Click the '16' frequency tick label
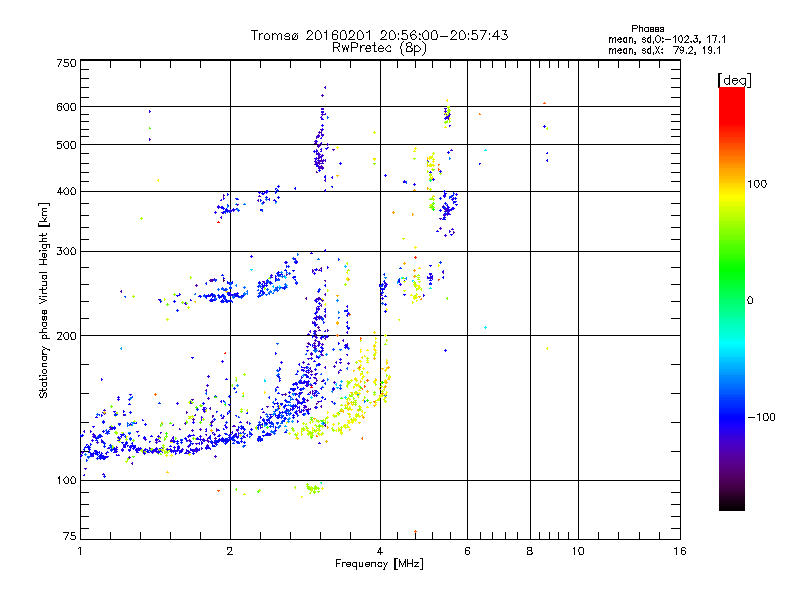Viewport: 800px width, 600px height. (680, 551)
